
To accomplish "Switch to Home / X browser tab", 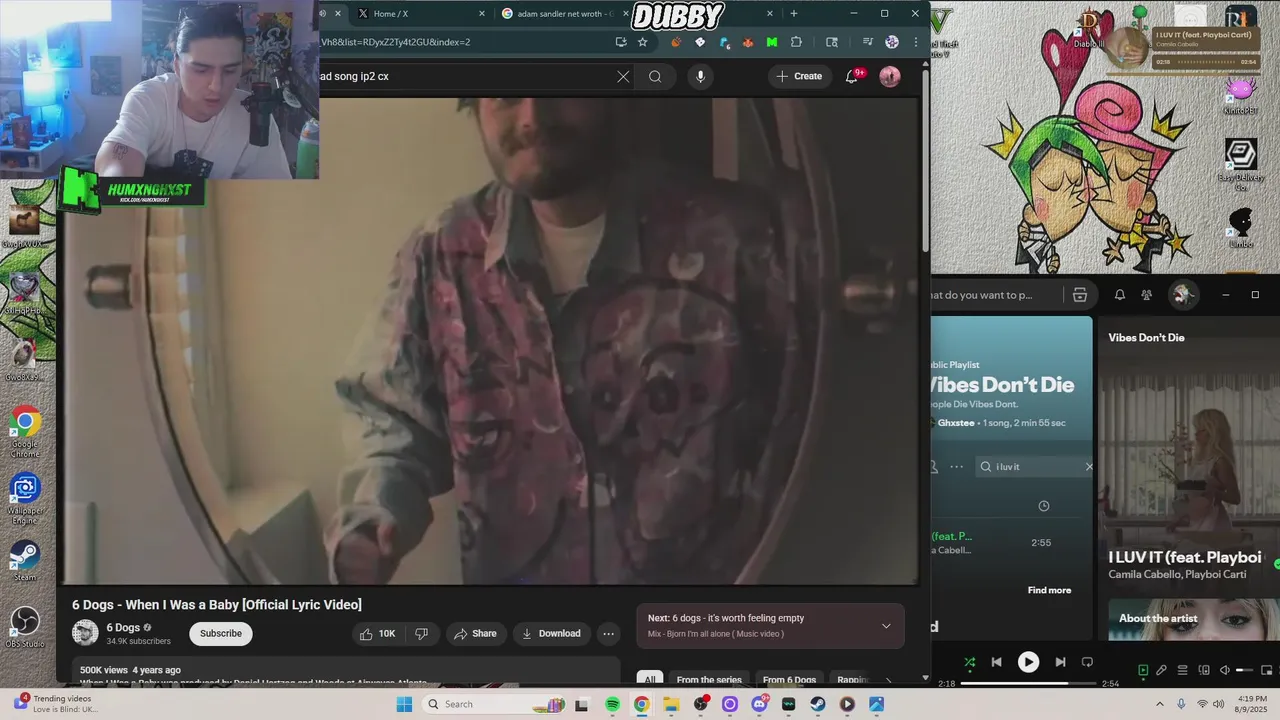I will (414, 13).
